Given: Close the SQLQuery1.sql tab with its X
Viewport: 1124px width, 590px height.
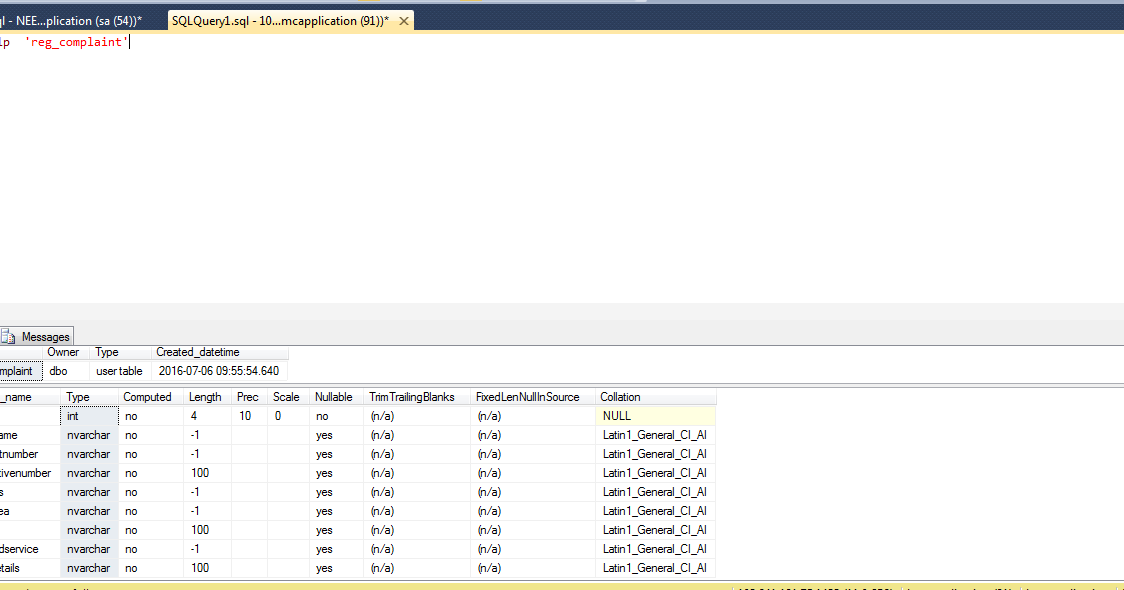Looking at the screenshot, I should pyautogui.click(x=403, y=19).
